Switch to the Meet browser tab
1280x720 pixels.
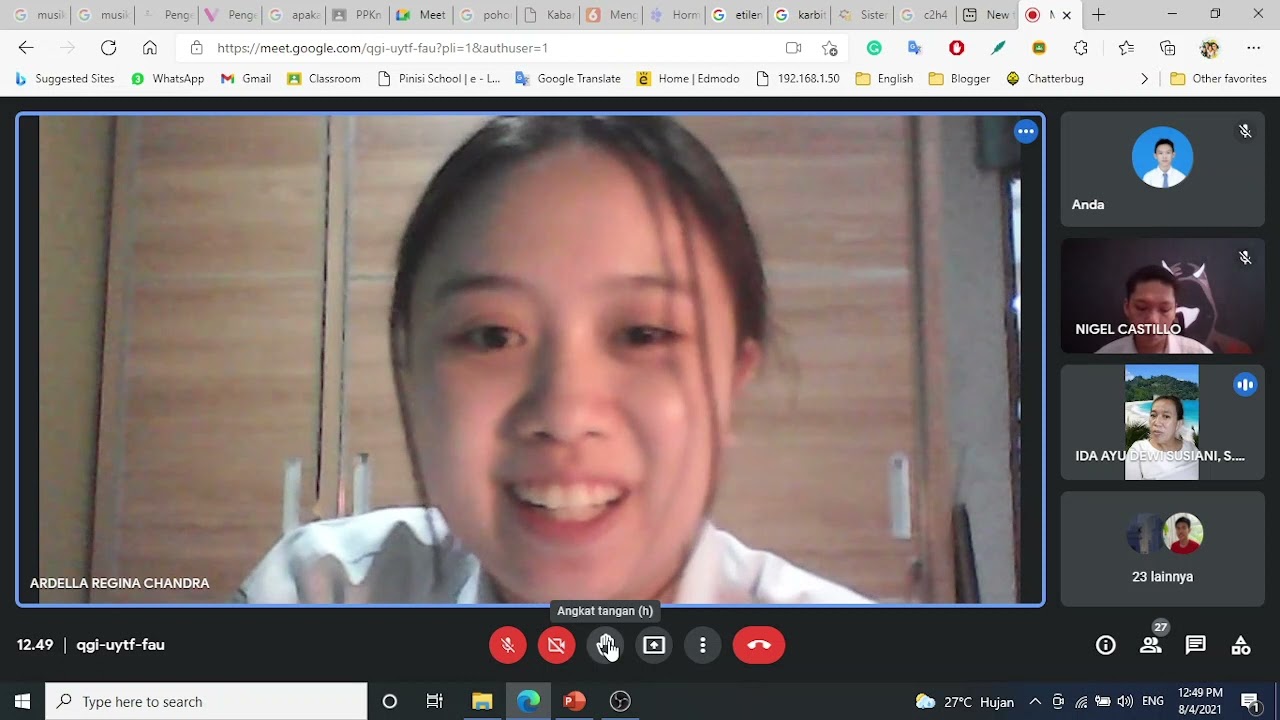click(x=421, y=15)
